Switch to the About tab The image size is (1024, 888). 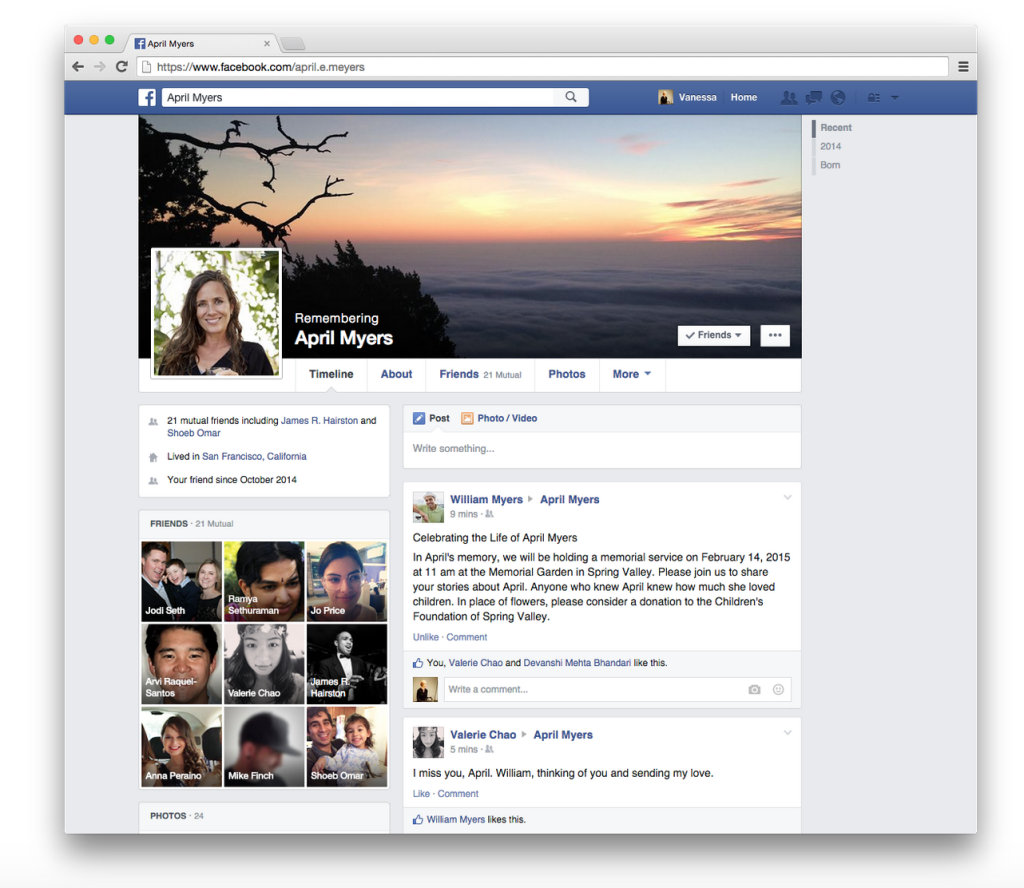tap(396, 374)
